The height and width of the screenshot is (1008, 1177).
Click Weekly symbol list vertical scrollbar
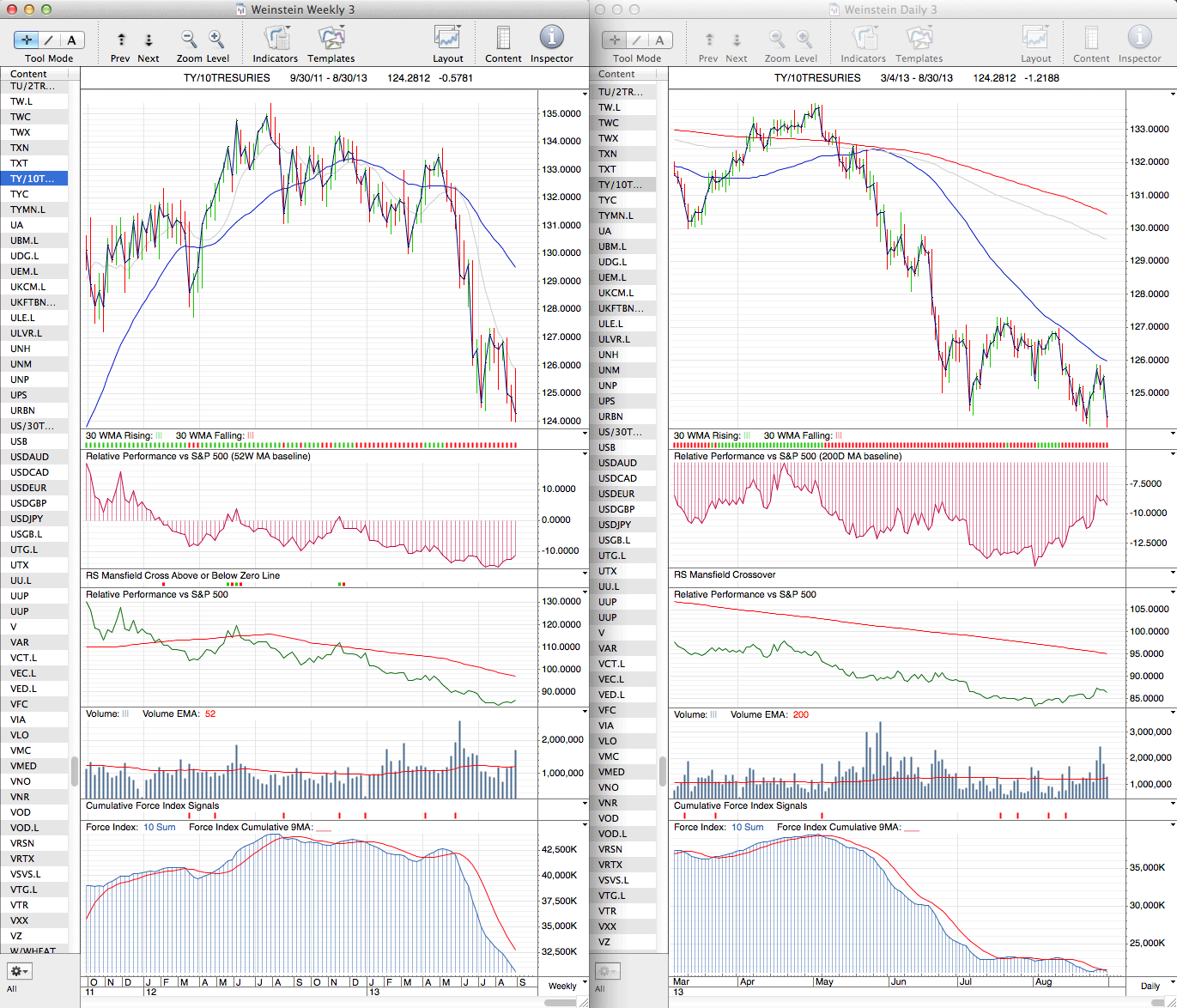pyautogui.click(x=75, y=770)
